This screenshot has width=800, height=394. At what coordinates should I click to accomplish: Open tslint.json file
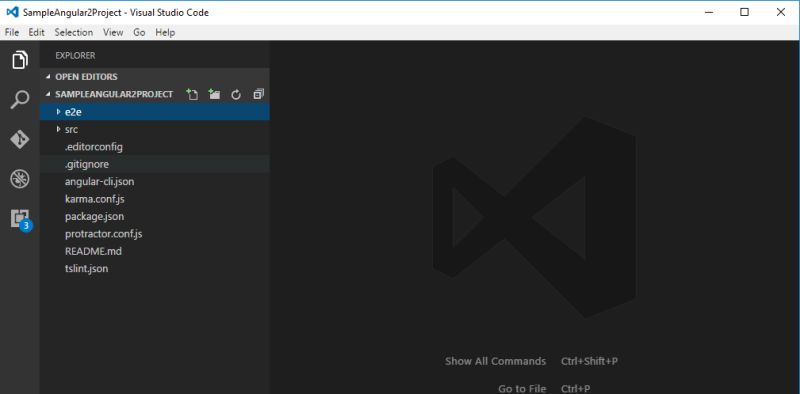click(x=155, y=268)
